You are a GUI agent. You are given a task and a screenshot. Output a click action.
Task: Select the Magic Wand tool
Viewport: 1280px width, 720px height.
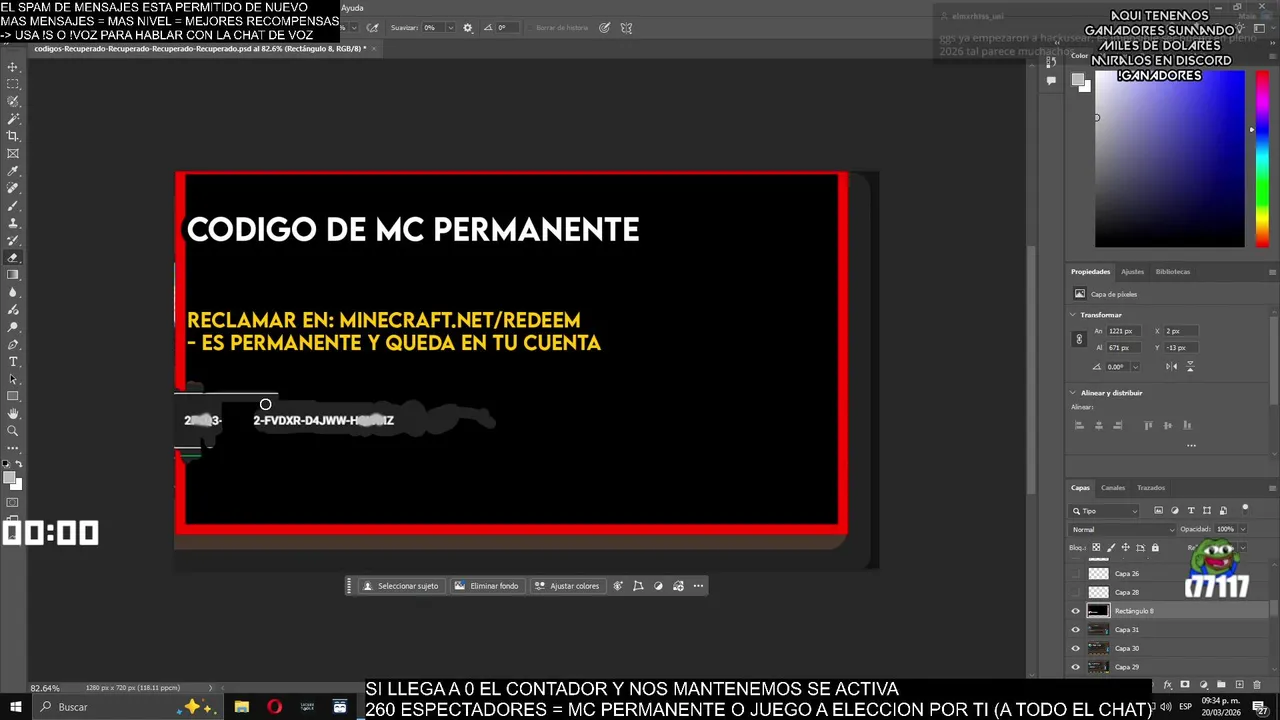(13, 119)
